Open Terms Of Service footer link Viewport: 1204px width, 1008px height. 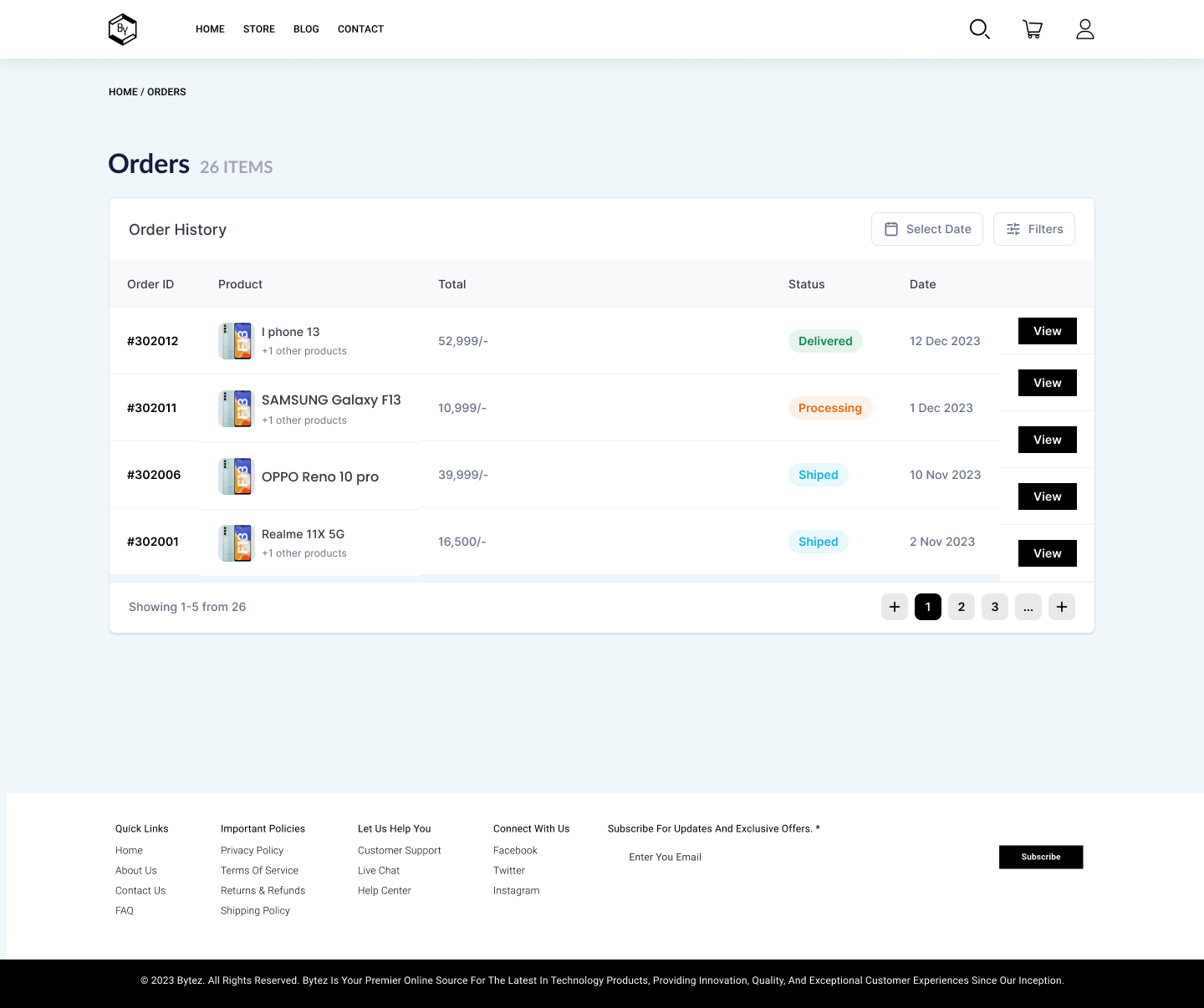259,871
